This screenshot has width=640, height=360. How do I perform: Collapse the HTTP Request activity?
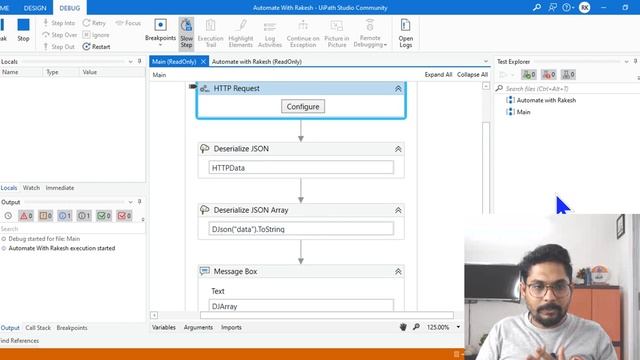(x=398, y=89)
